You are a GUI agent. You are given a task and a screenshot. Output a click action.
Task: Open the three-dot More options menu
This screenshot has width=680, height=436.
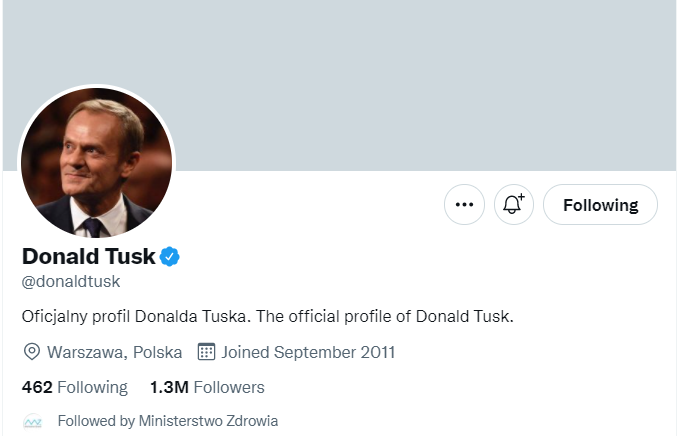coord(464,205)
